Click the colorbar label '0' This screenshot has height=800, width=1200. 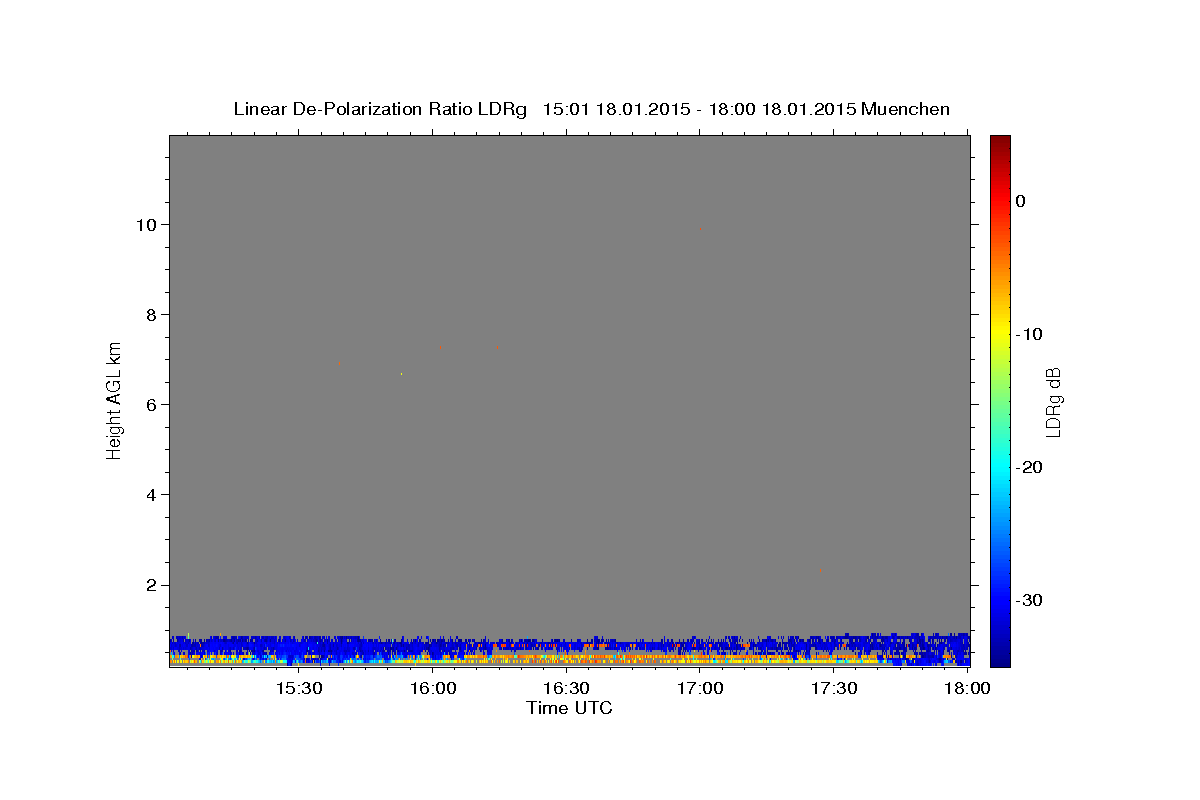(x=1020, y=201)
